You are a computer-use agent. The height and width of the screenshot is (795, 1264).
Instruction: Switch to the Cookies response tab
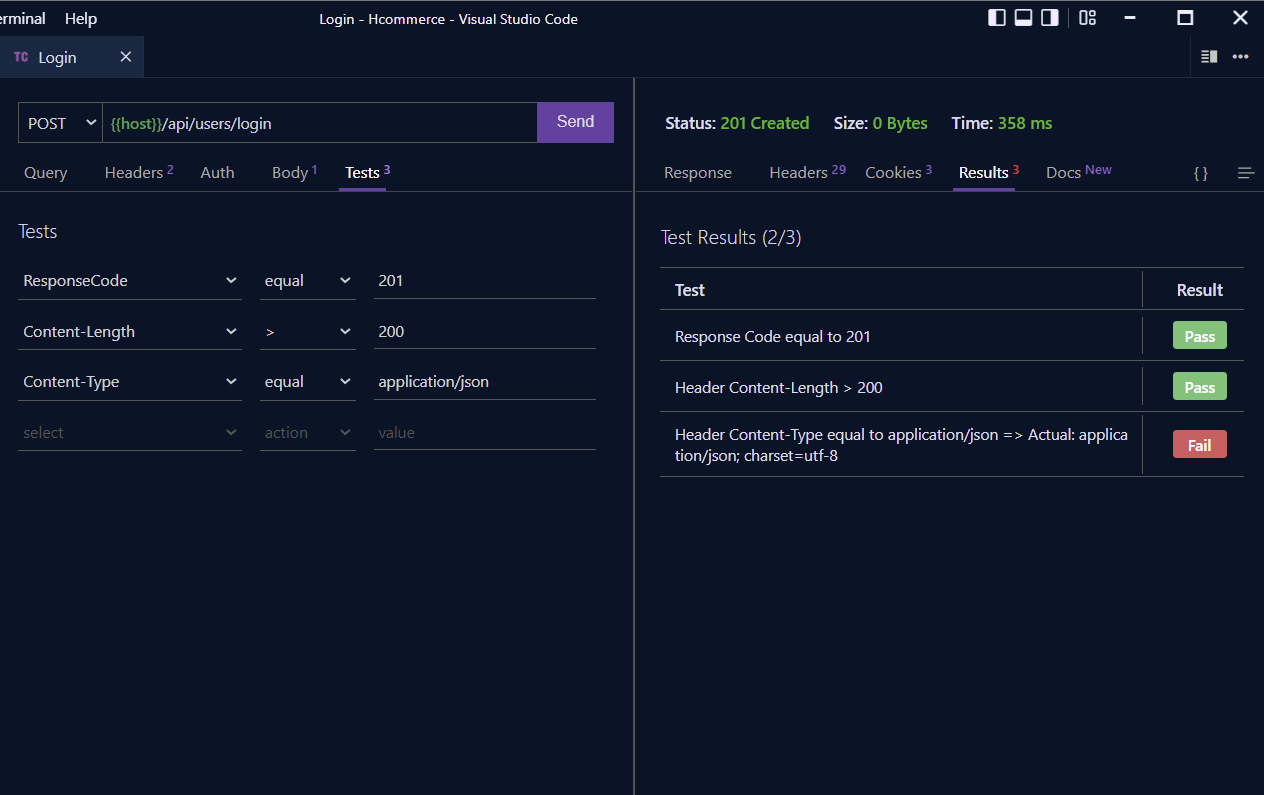point(894,172)
